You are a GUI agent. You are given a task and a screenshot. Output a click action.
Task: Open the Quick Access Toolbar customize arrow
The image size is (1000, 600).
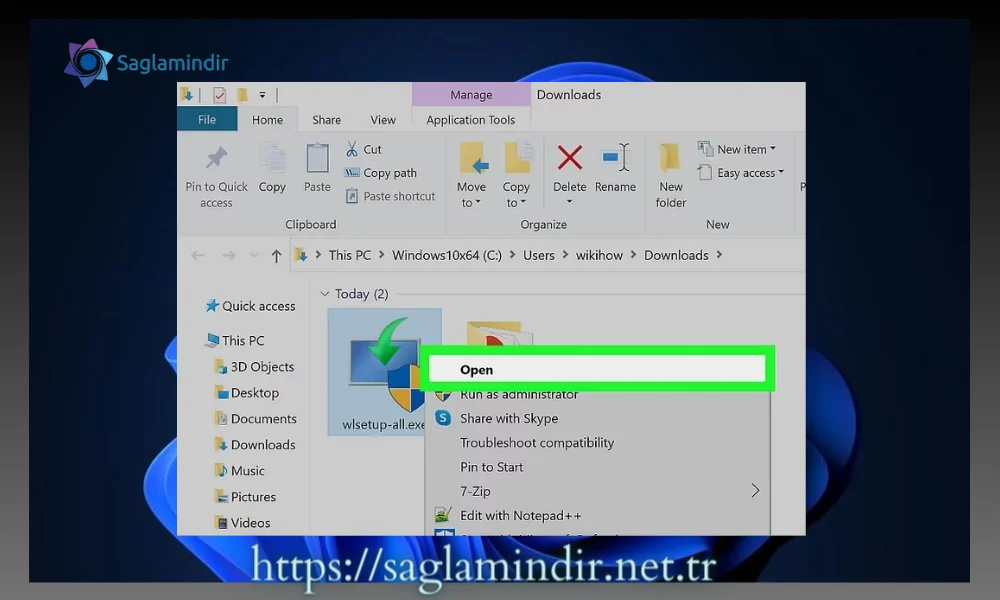point(262,95)
